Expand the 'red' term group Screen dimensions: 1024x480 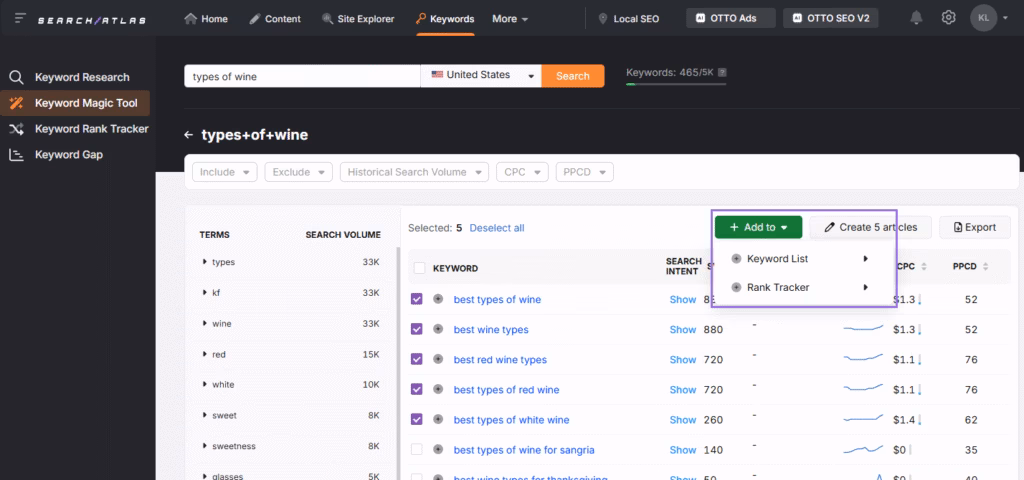pyautogui.click(x=203, y=354)
